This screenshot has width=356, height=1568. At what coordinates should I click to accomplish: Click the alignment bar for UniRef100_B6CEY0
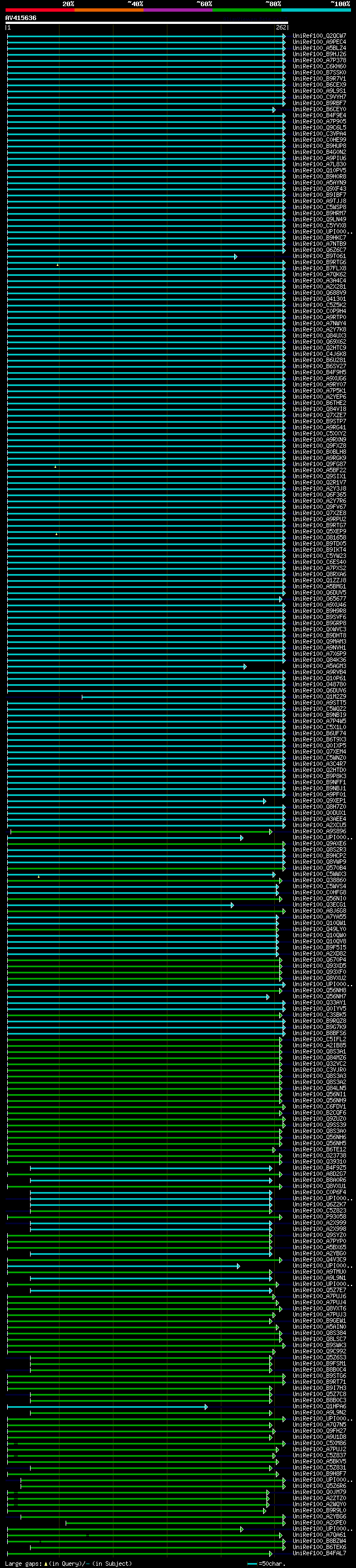click(141, 110)
